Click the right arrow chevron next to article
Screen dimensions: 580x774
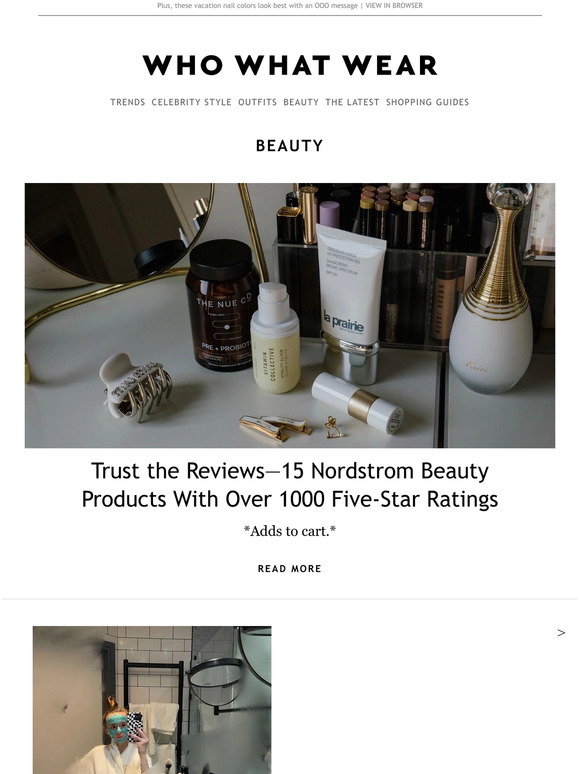click(561, 633)
